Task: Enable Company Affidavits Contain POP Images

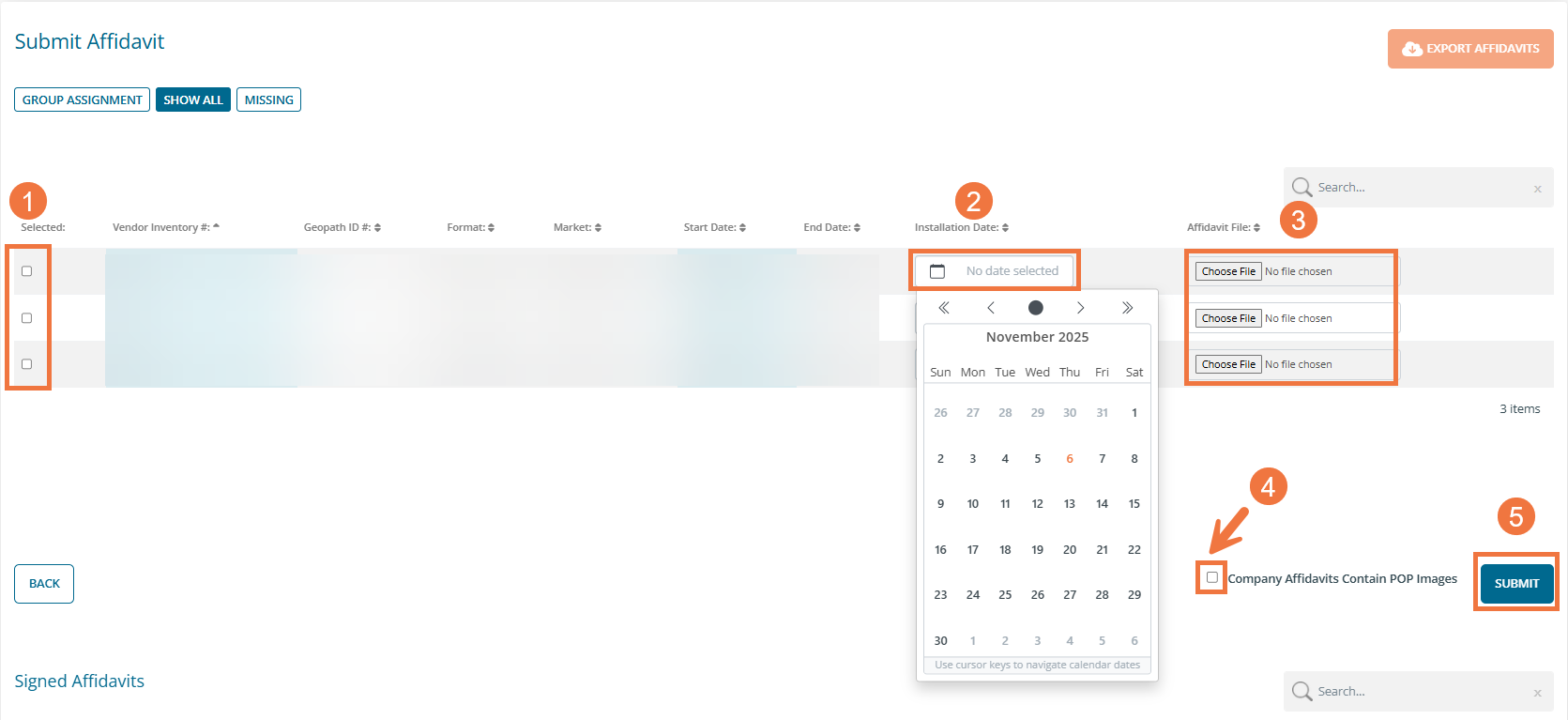Action: 1212,577
